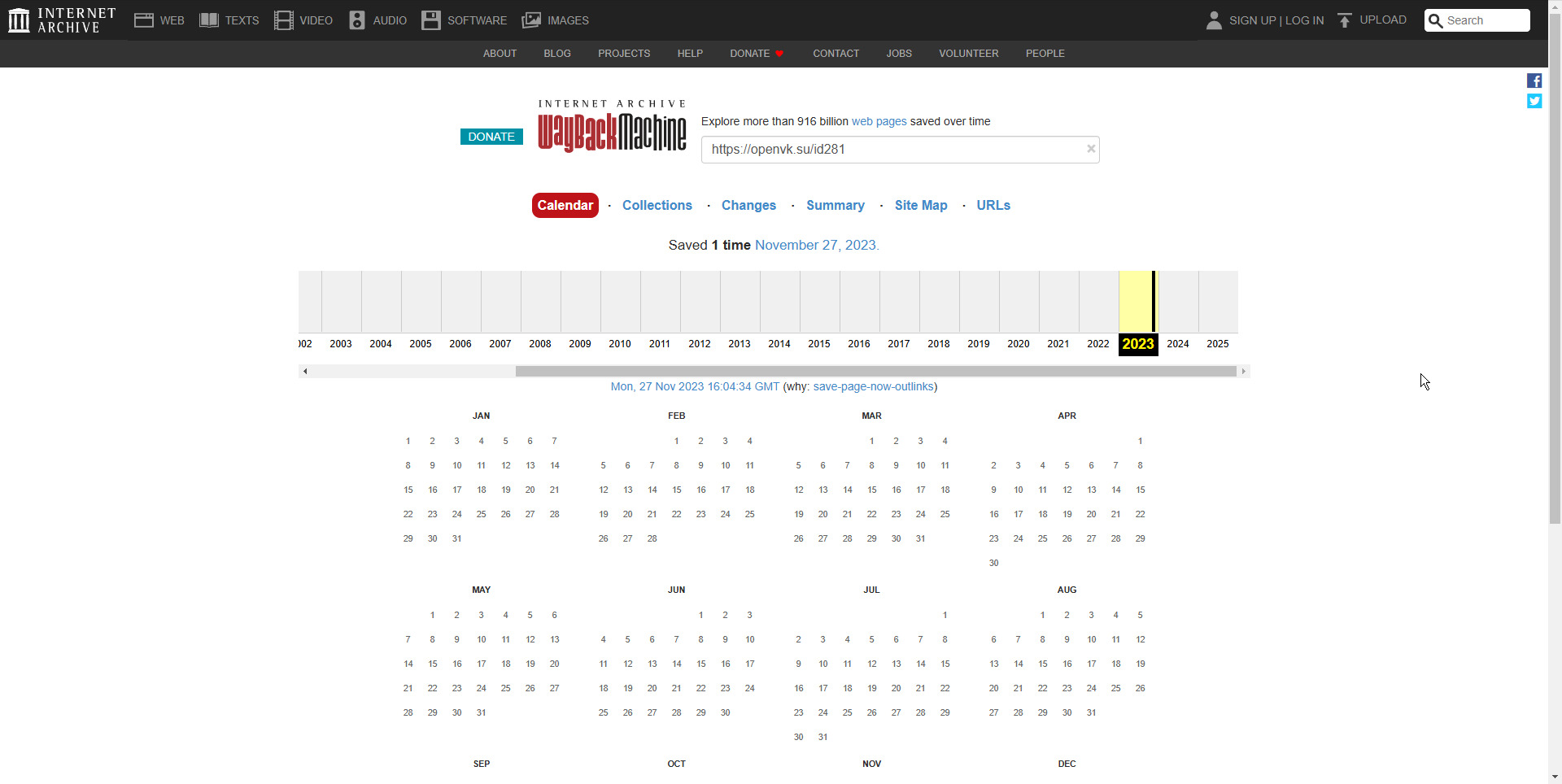1562x784 pixels.
Task: Click the NOV month heading
Action: 872,764
